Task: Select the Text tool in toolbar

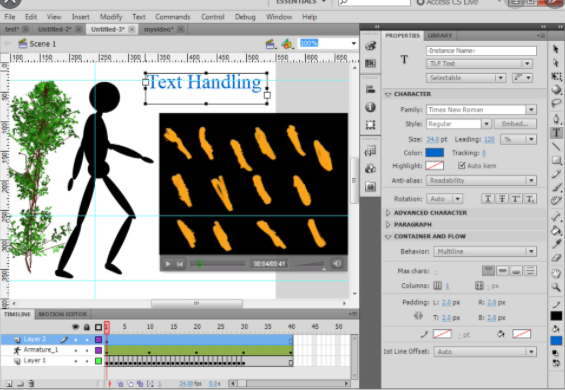Action: (x=556, y=133)
